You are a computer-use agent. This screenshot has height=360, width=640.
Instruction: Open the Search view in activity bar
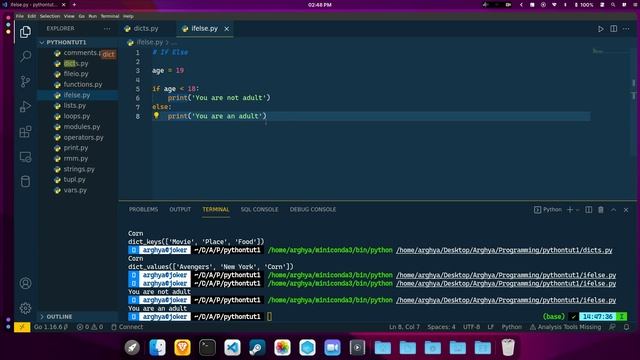[x=25, y=56]
